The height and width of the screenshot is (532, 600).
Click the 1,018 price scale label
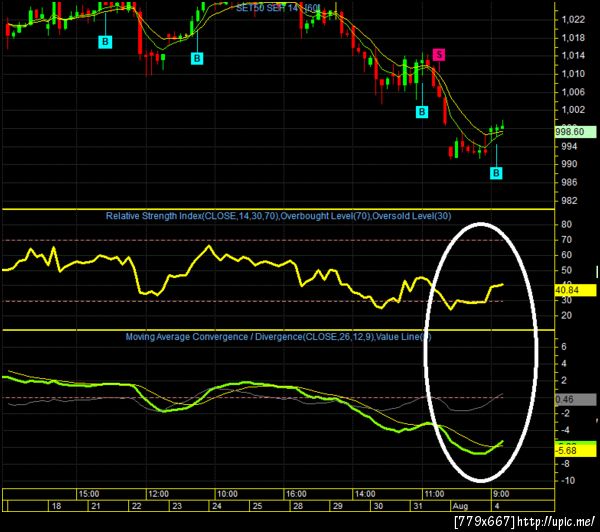pyautogui.click(x=573, y=38)
